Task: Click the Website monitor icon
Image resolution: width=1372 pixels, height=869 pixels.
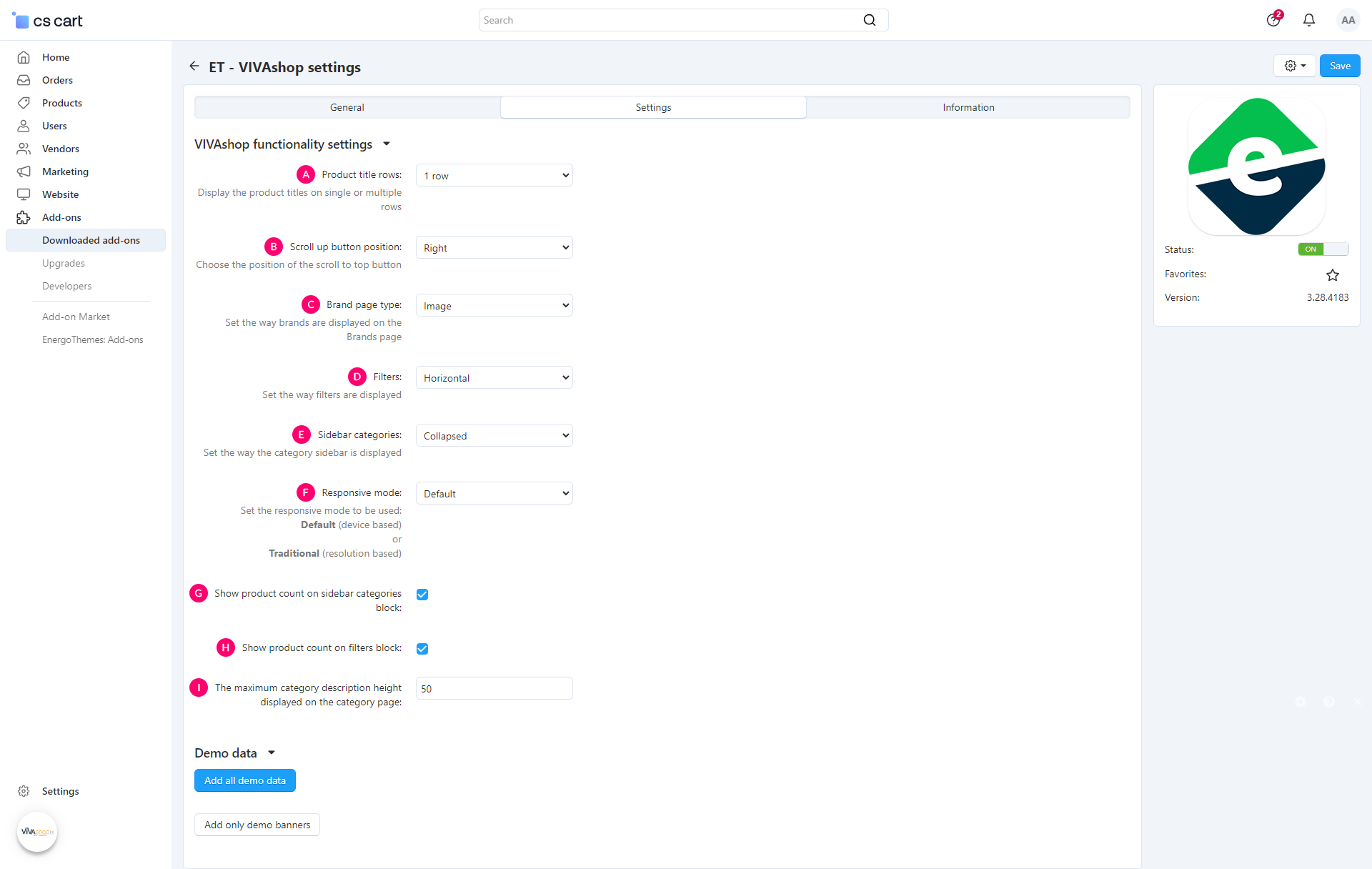Action: pyautogui.click(x=24, y=194)
